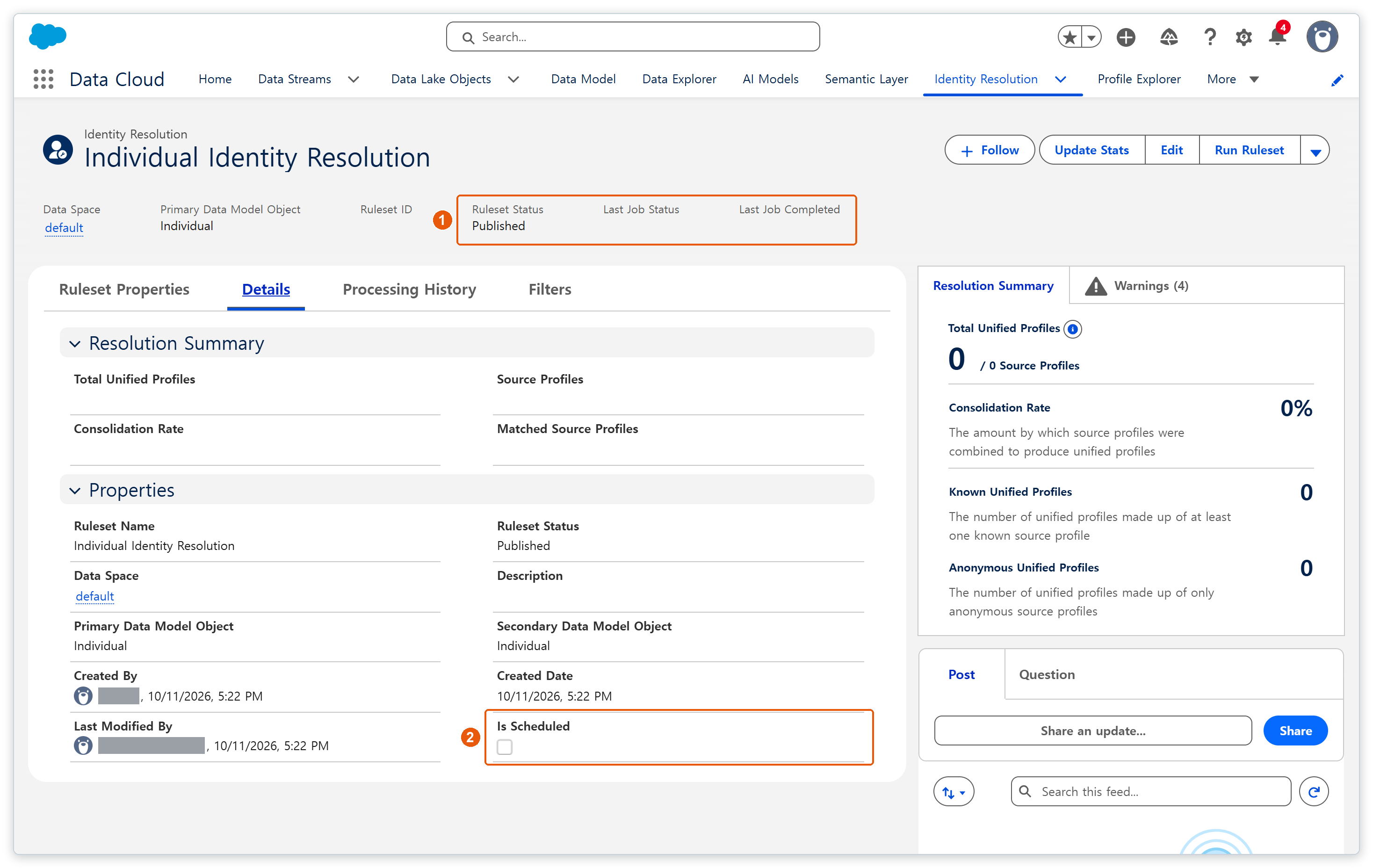This screenshot has width=1373, height=868.
Task: Click the pencil icon to edit navigation
Action: [x=1337, y=80]
